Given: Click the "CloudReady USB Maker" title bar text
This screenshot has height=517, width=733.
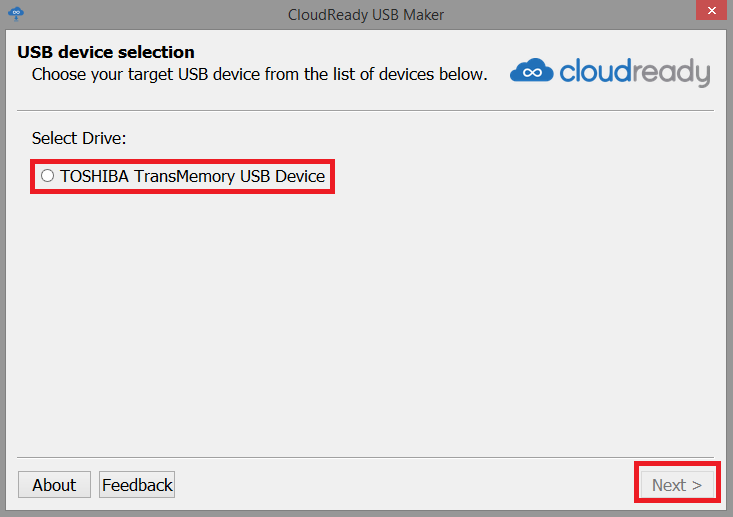Looking at the screenshot, I should tap(366, 14).
